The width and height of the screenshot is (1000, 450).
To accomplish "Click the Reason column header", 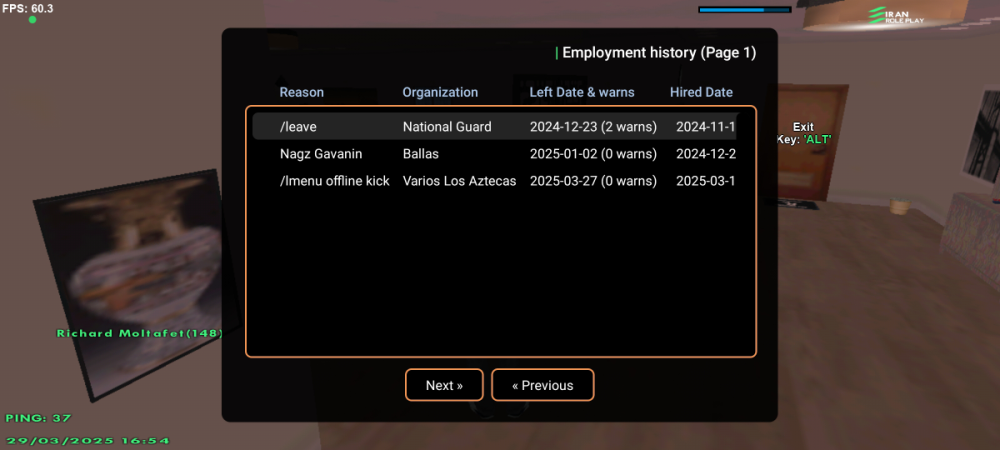I will 301,92.
